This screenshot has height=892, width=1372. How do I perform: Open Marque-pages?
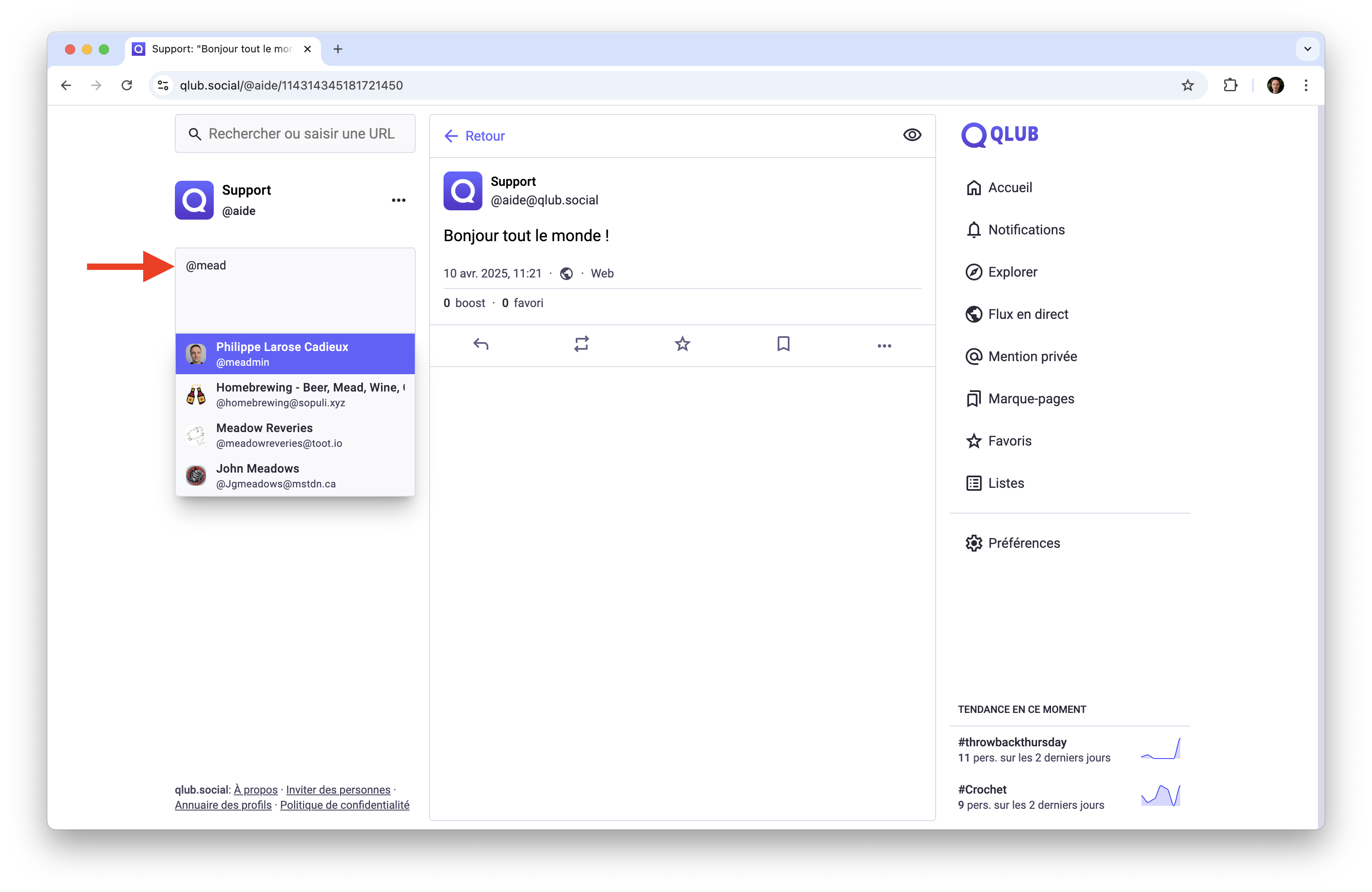point(1020,399)
